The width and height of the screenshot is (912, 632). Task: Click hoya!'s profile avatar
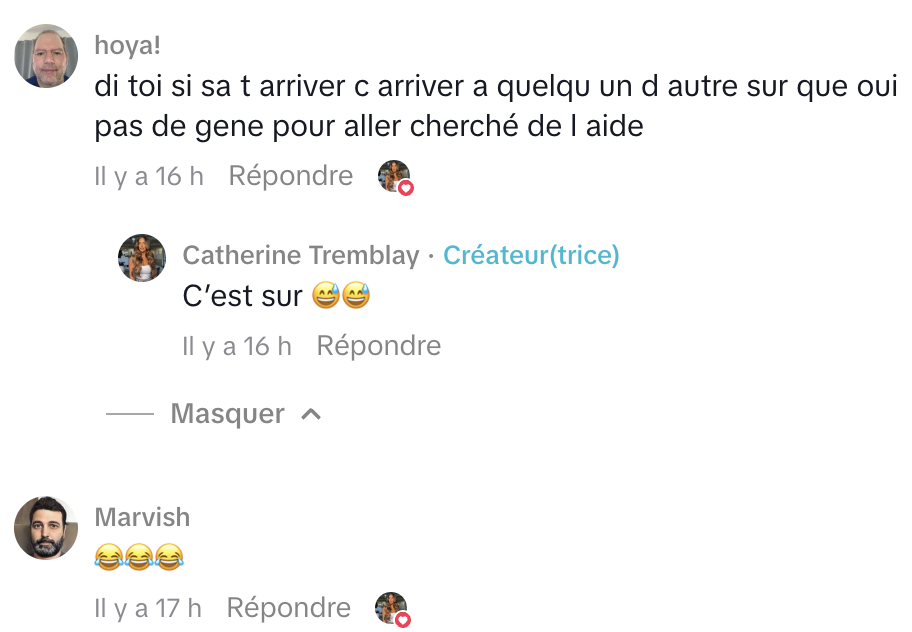46,56
